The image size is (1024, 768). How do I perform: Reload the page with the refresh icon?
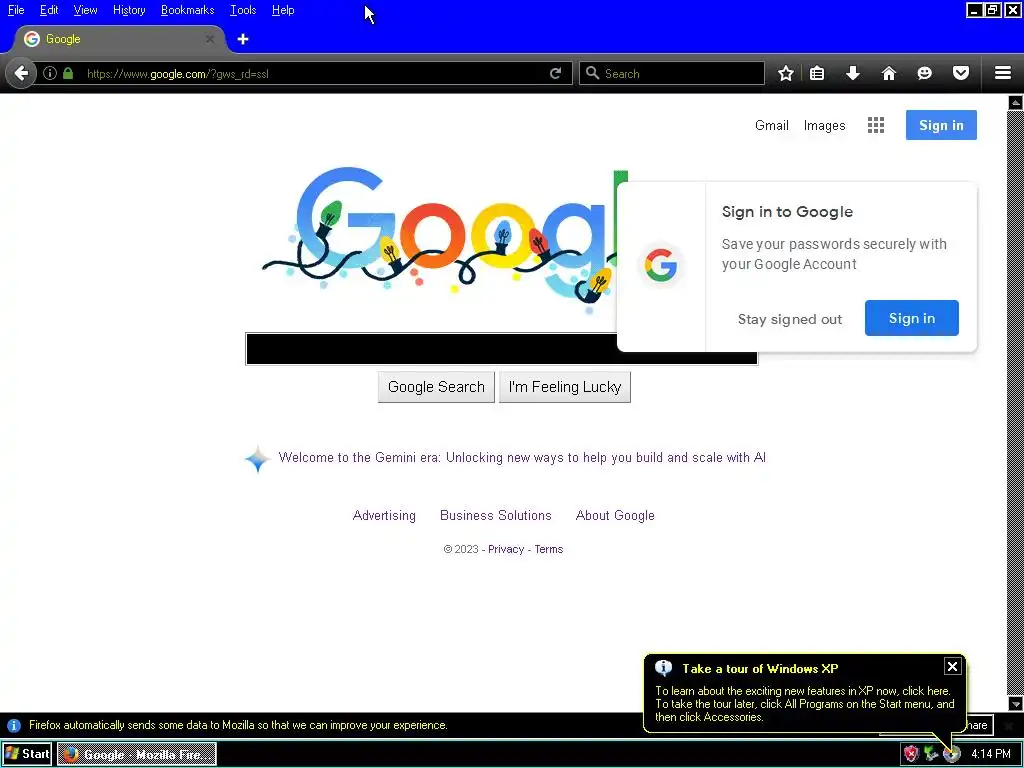click(x=555, y=73)
